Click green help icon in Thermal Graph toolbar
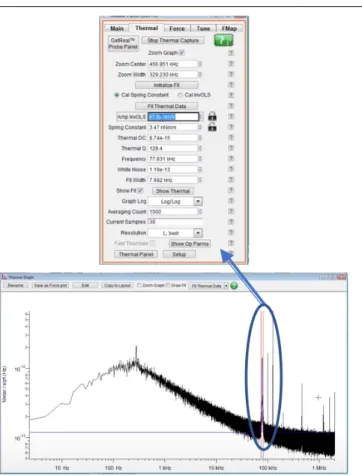362x476 pixels. point(234,286)
